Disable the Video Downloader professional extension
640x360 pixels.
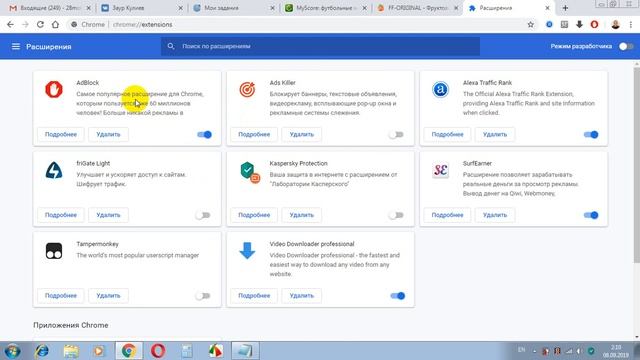coord(397,296)
